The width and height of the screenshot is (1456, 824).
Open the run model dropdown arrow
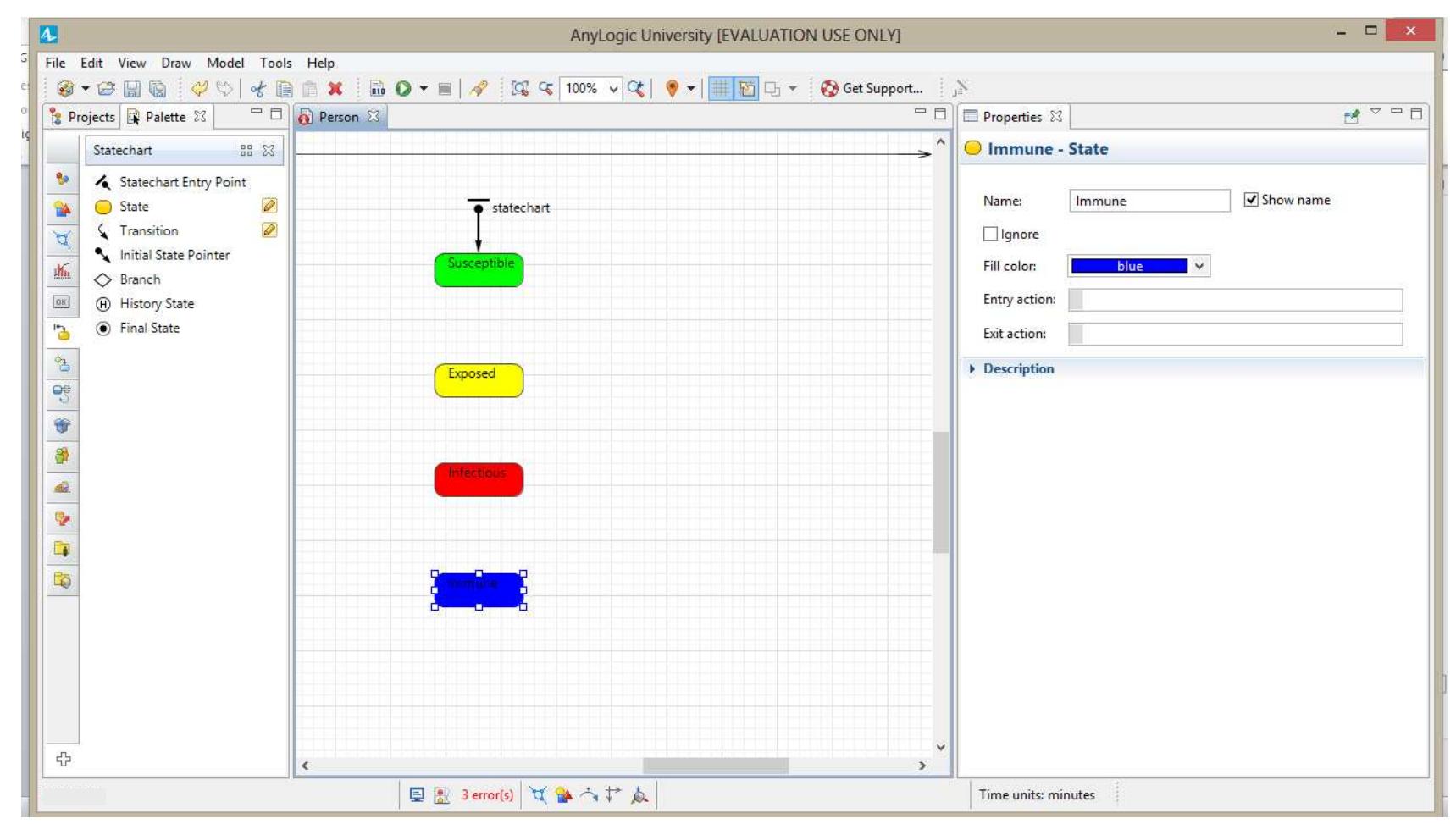point(423,89)
